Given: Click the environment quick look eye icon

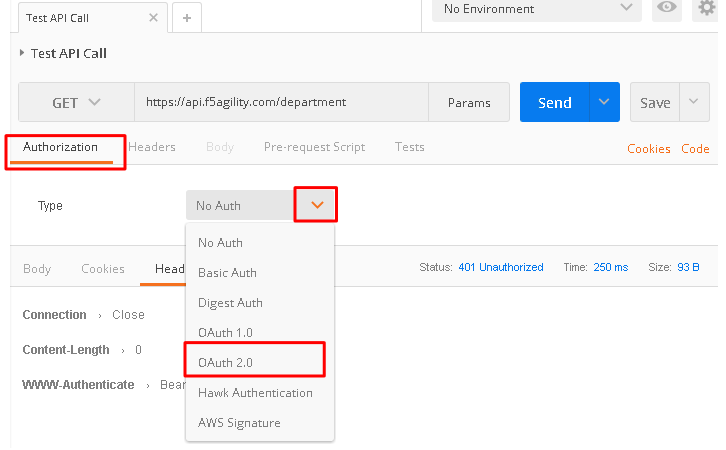Looking at the screenshot, I should pyautogui.click(x=667, y=8).
